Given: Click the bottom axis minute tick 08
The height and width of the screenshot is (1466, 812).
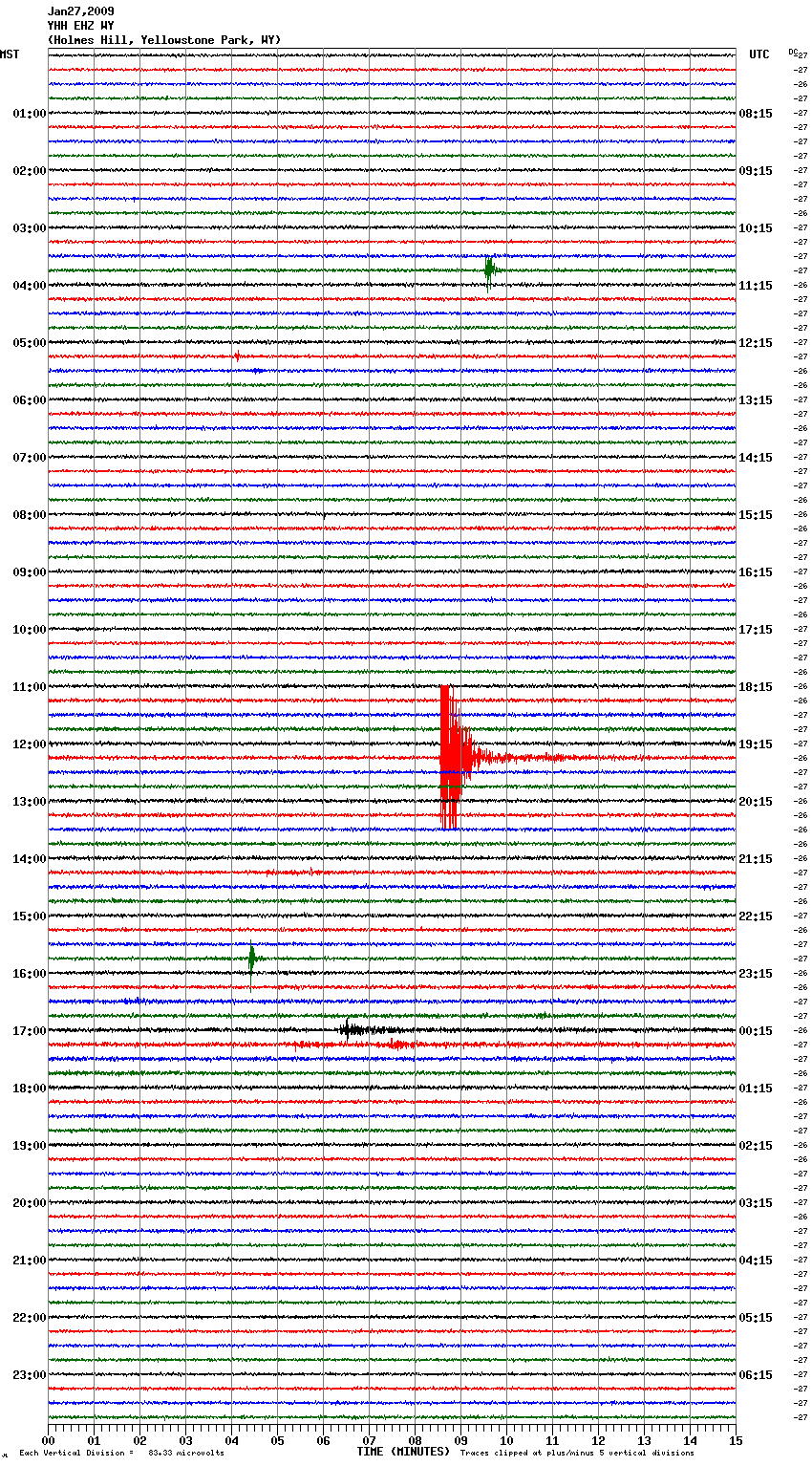Looking at the screenshot, I should (x=415, y=1440).
